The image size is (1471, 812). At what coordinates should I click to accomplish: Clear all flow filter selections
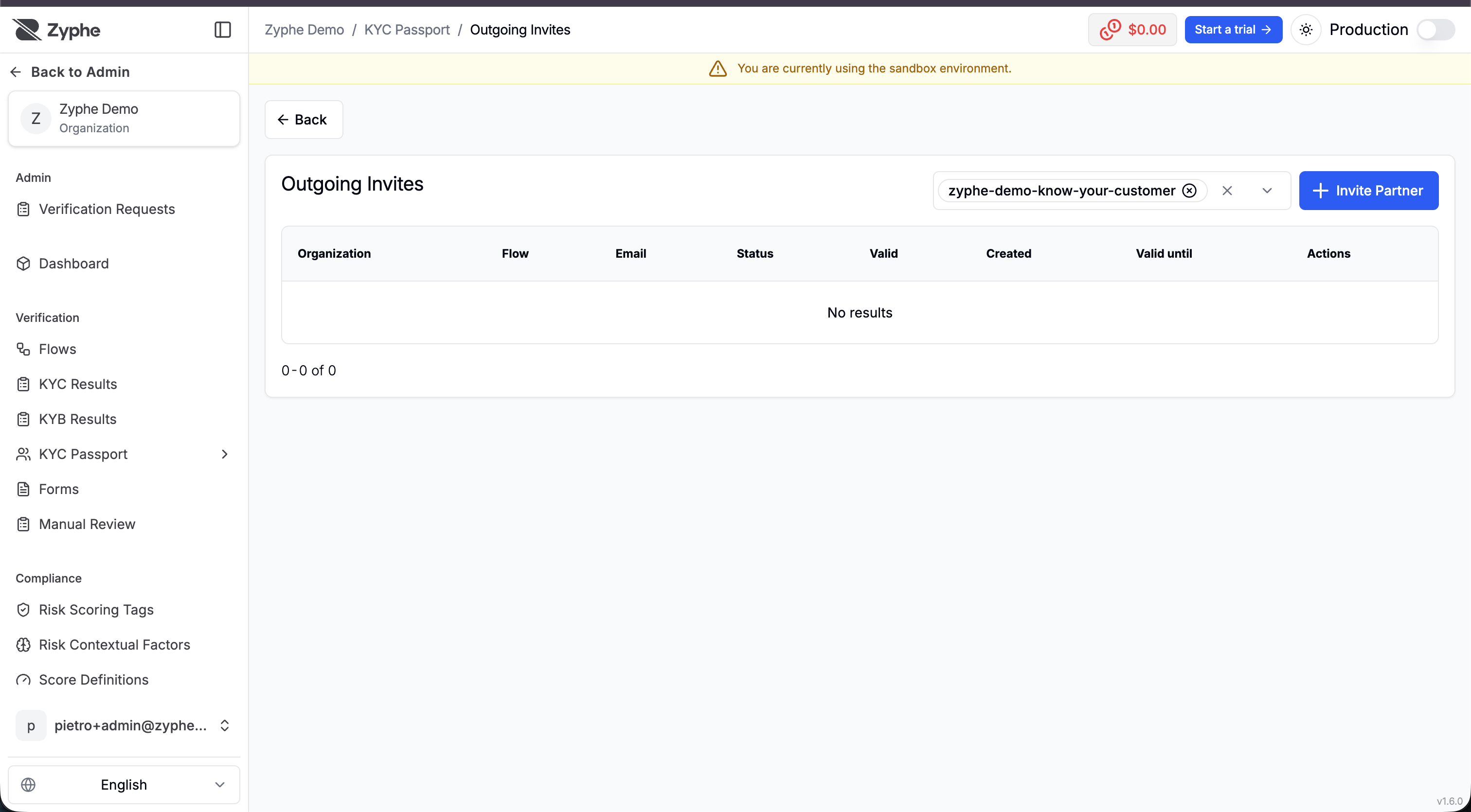point(1227,191)
